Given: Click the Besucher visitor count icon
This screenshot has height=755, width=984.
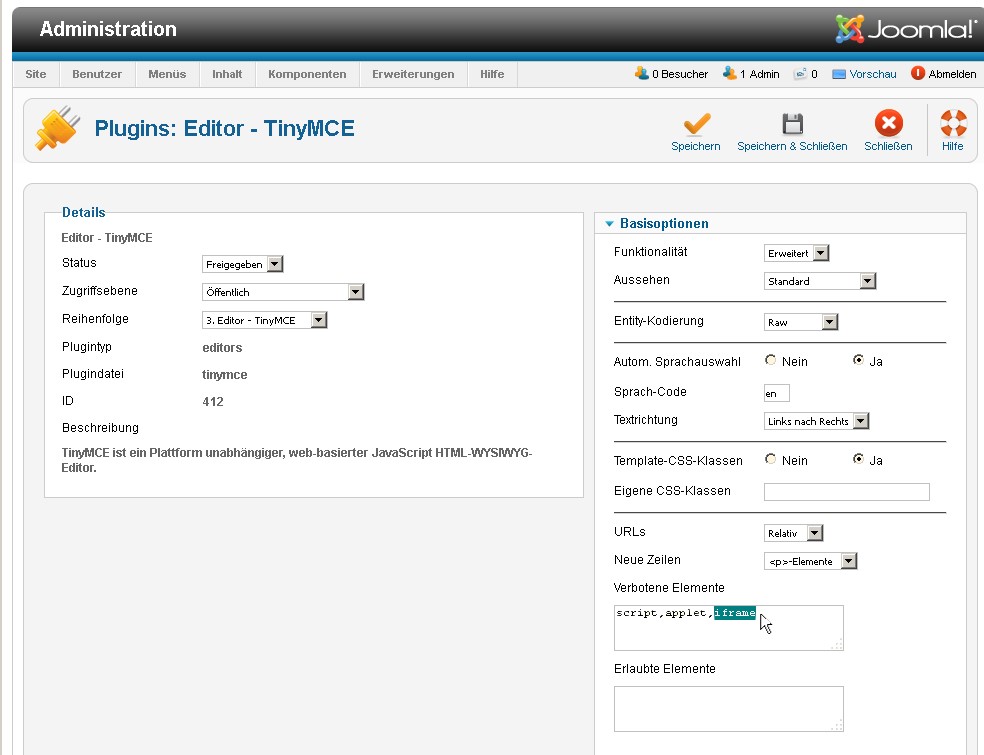Looking at the screenshot, I should pos(641,74).
